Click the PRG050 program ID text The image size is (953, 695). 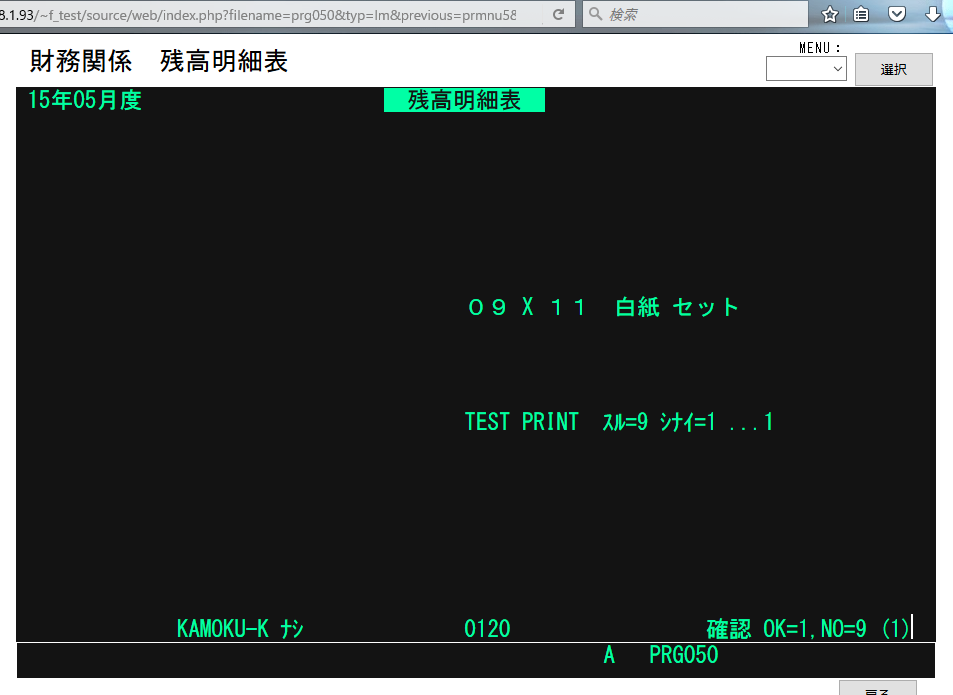[x=683, y=656]
